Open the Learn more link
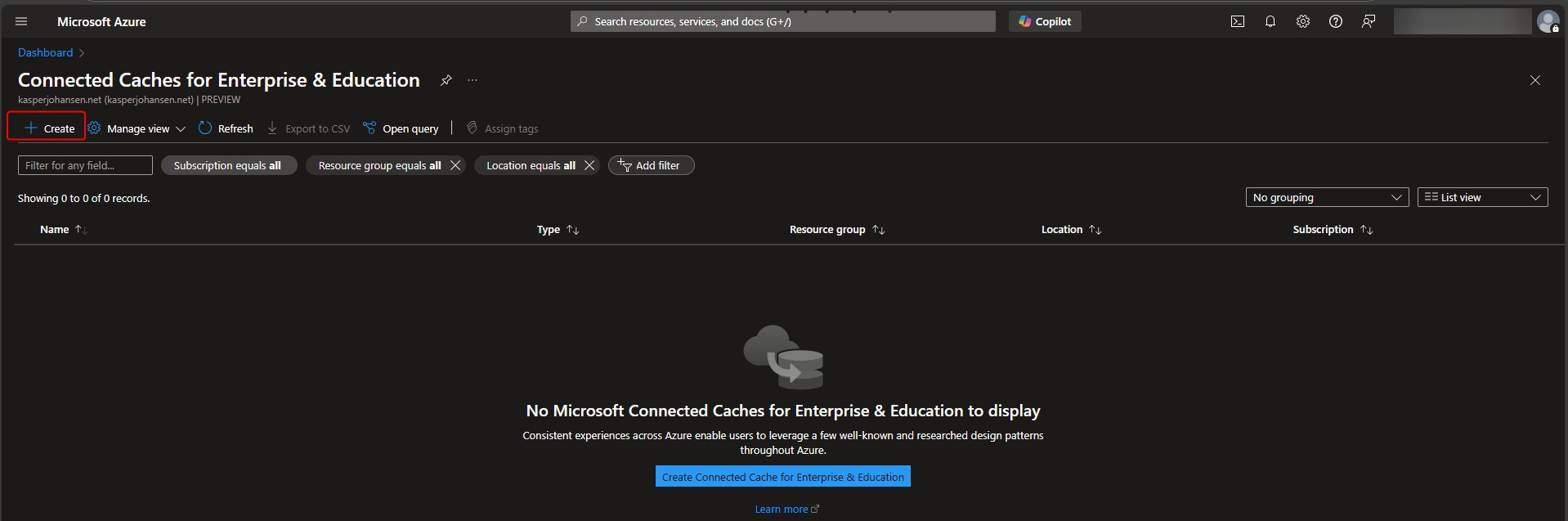Screen dimensions: 1568x521 786,509
